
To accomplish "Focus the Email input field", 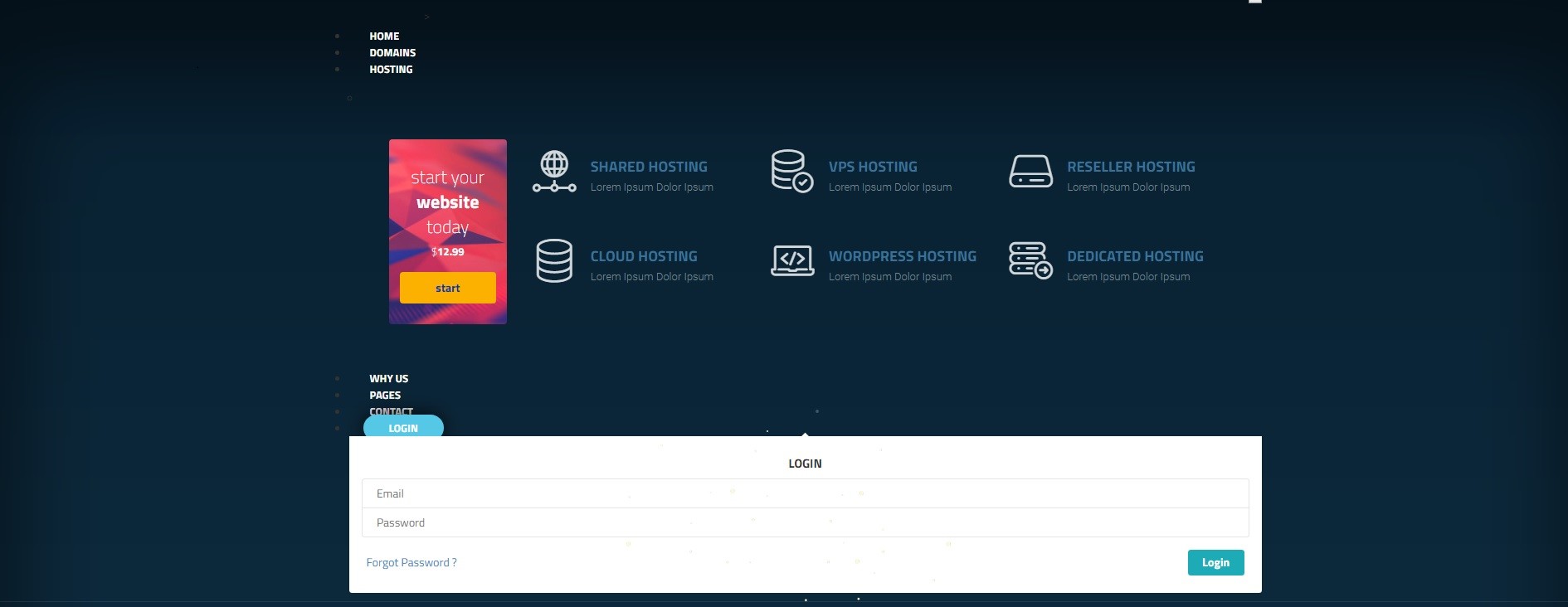I will [805, 493].
